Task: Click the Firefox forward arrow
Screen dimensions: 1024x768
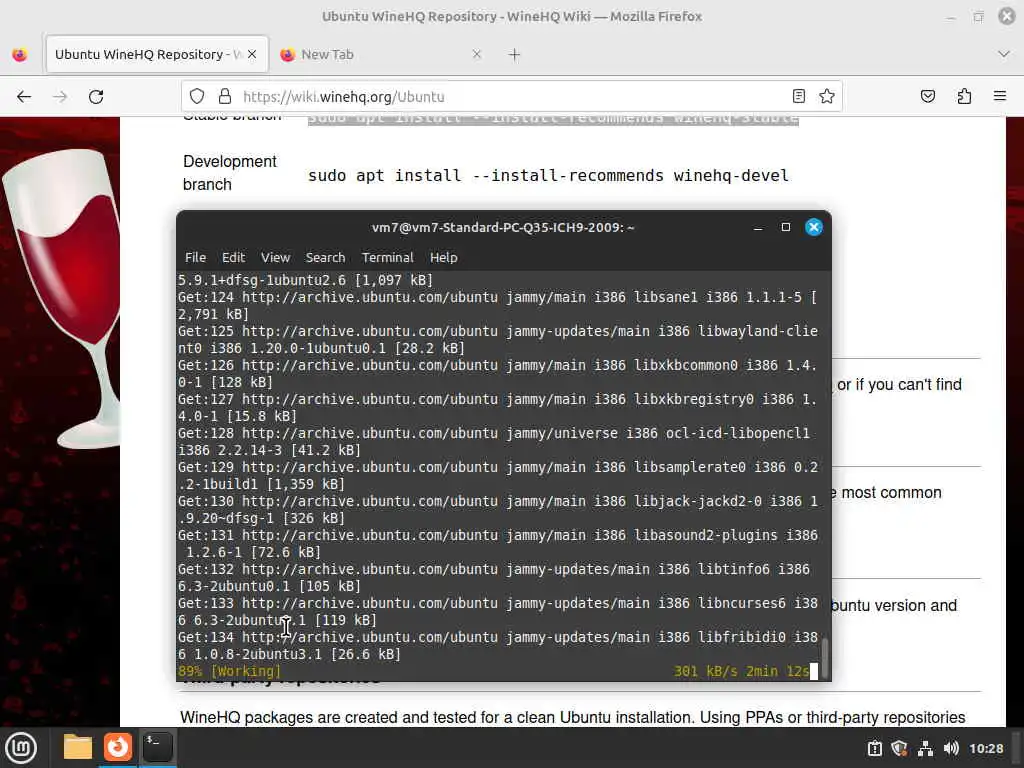Action: click(60, 97)
